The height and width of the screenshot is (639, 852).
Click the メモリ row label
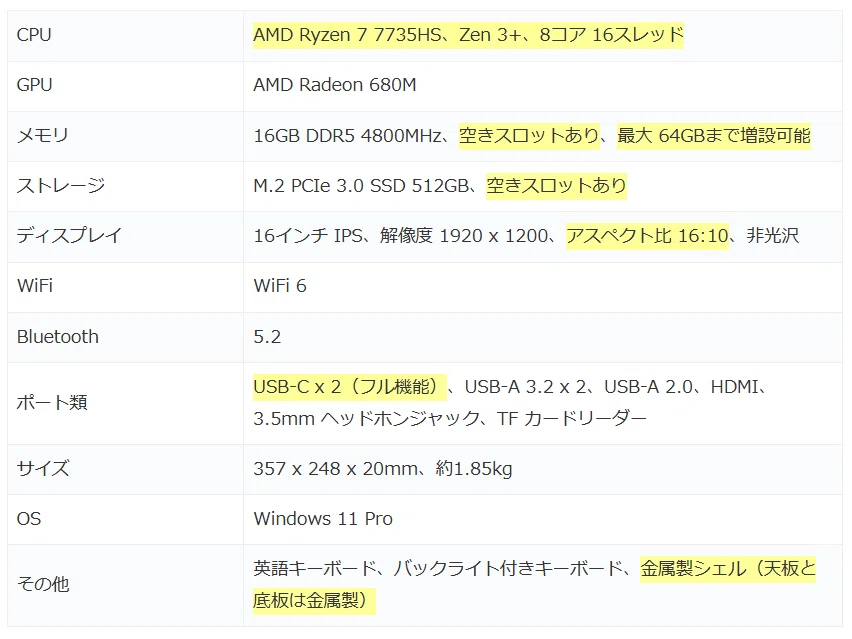point(42,135)
